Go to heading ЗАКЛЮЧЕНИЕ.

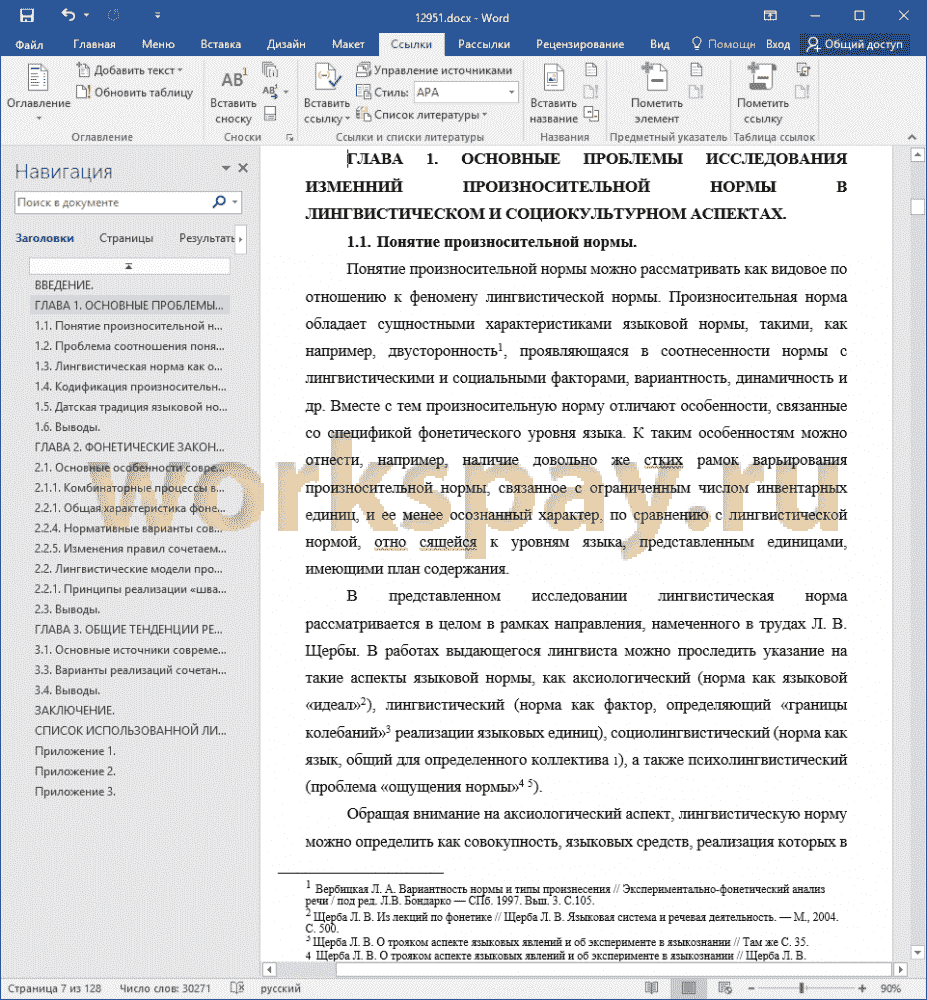pyautogui.click(x=75, y=710)
